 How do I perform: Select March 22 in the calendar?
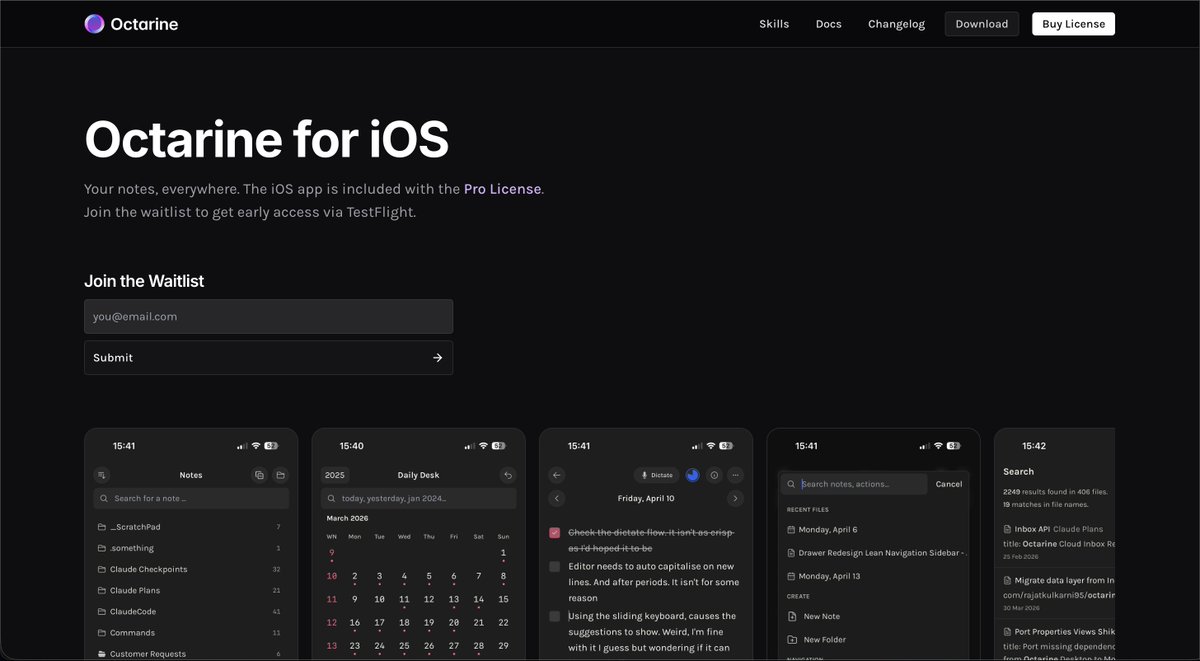[x=503, y=622]
